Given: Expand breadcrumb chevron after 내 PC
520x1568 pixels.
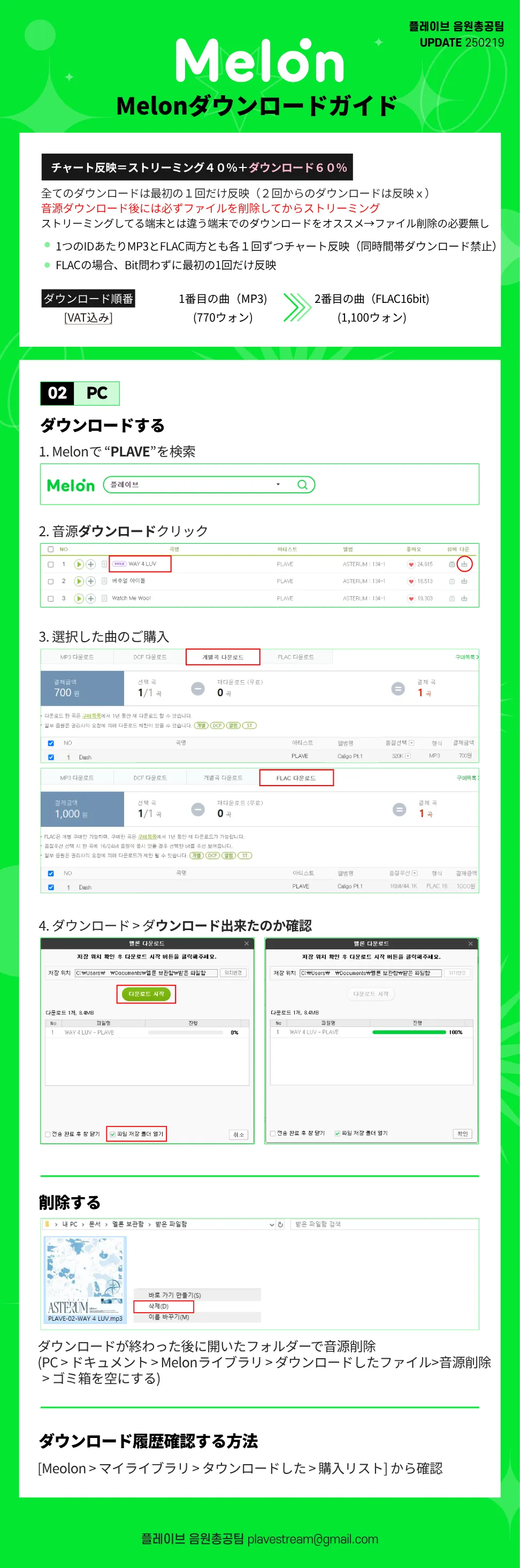Looking at the screenshot, I should click(x=83, y=1224).
